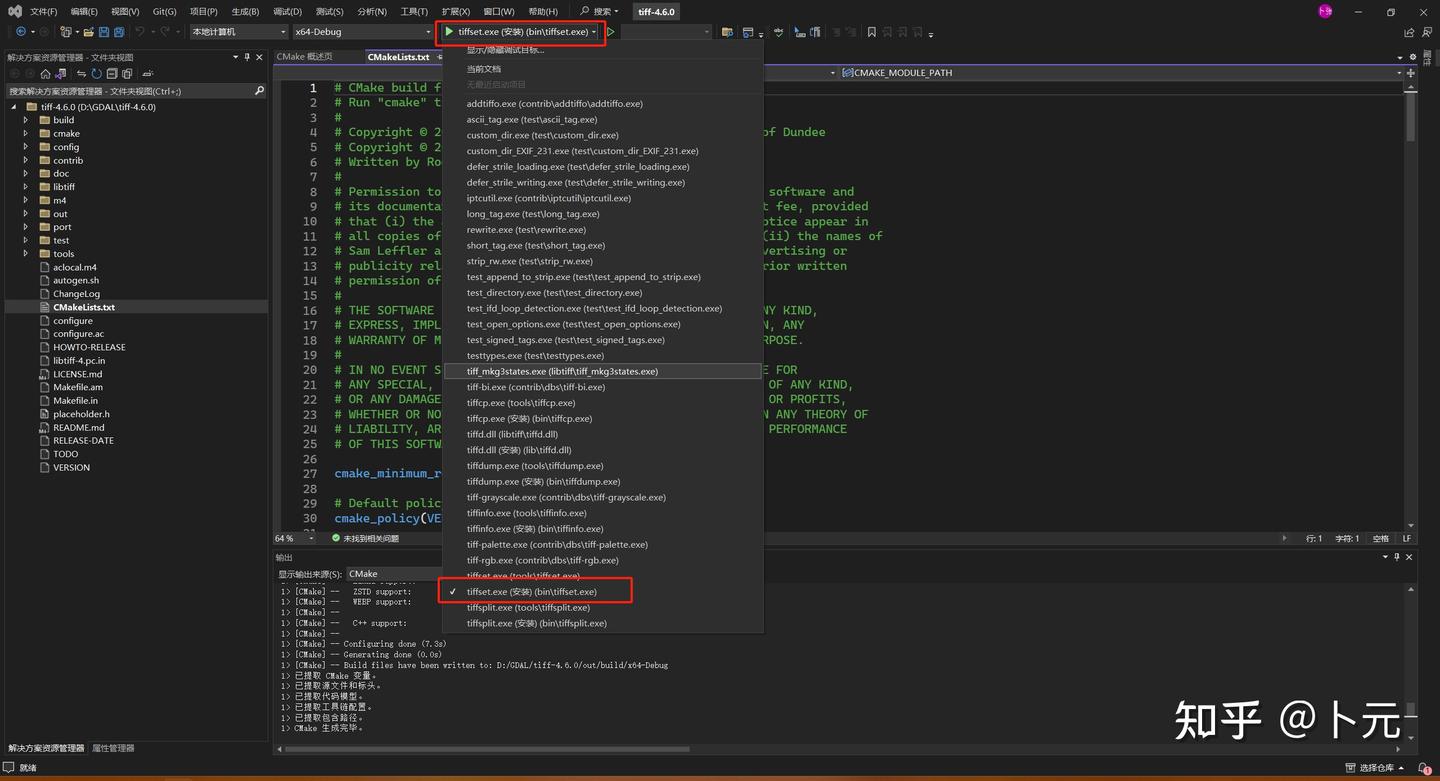Click the home icon in Solution Explorer
Image resolution: width=1440 pixels, height=781 pixels.
[x=45, y=74]
